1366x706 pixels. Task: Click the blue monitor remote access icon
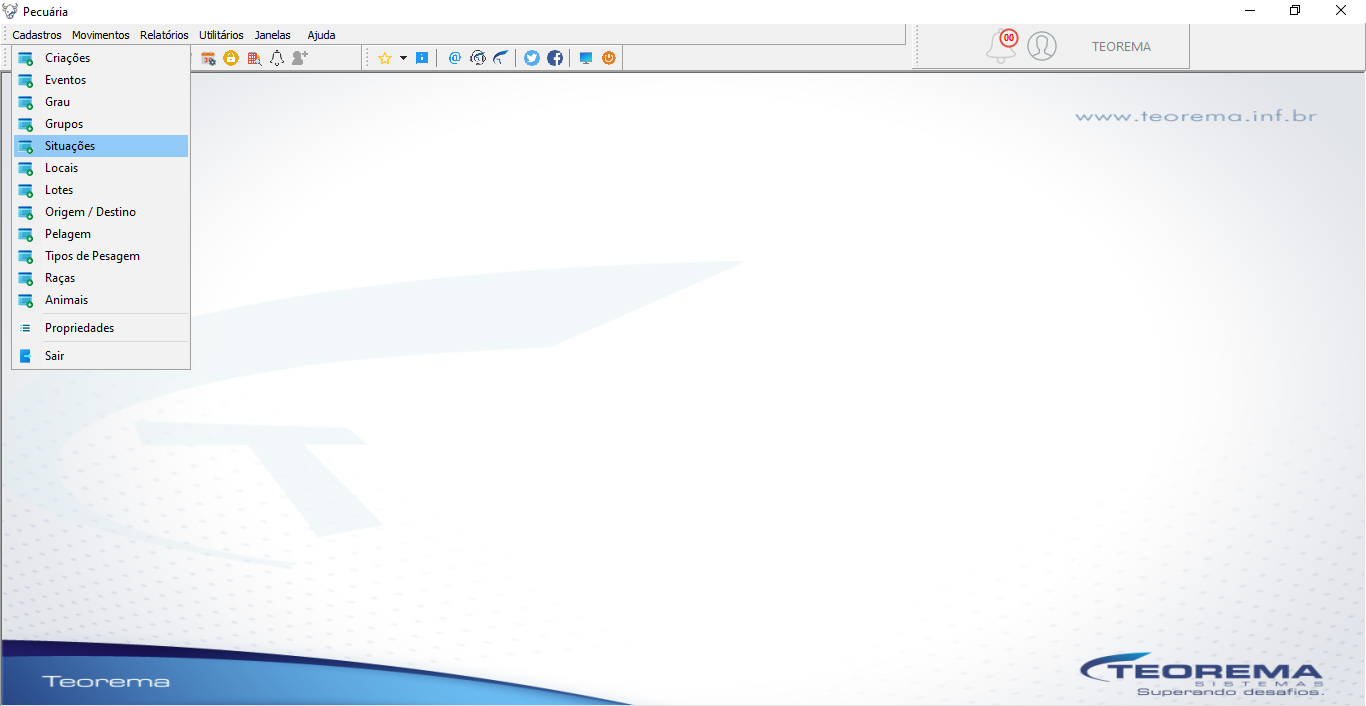click(x=586, y=58)
